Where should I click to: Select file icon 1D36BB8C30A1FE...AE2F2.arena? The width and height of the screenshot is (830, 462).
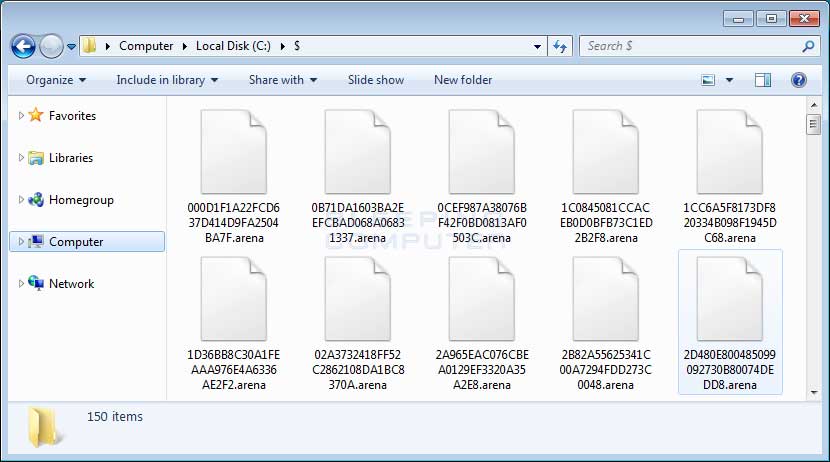233,299
